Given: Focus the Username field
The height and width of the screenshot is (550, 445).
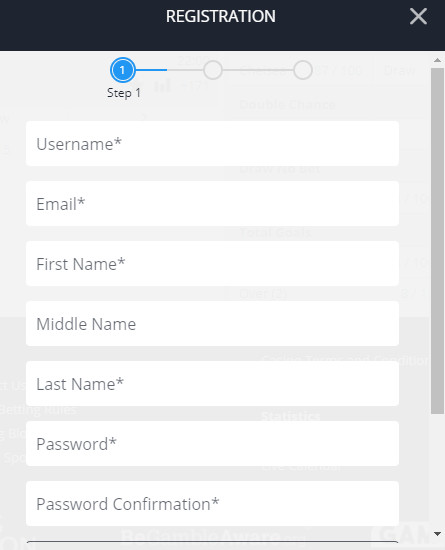Looking at the screenshot, I should (212, 144).
